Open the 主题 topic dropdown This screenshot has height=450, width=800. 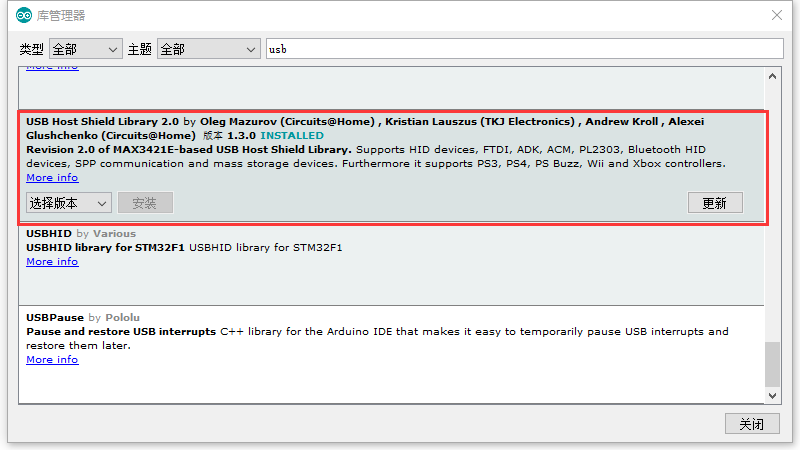coord(209,49)
